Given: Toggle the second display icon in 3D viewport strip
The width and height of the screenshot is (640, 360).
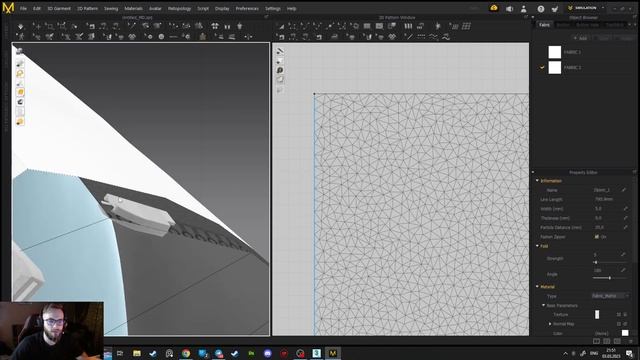Looking at the screenshot, I should pos(20,63).
